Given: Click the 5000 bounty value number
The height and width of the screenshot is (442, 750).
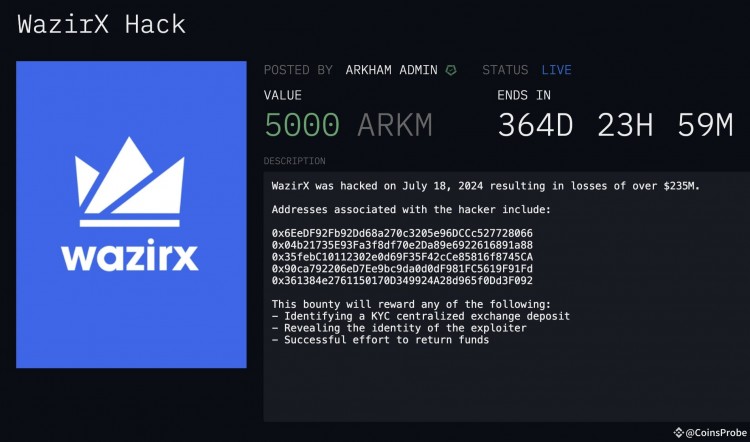Looking at the screenshot, I should click(302, 125).
